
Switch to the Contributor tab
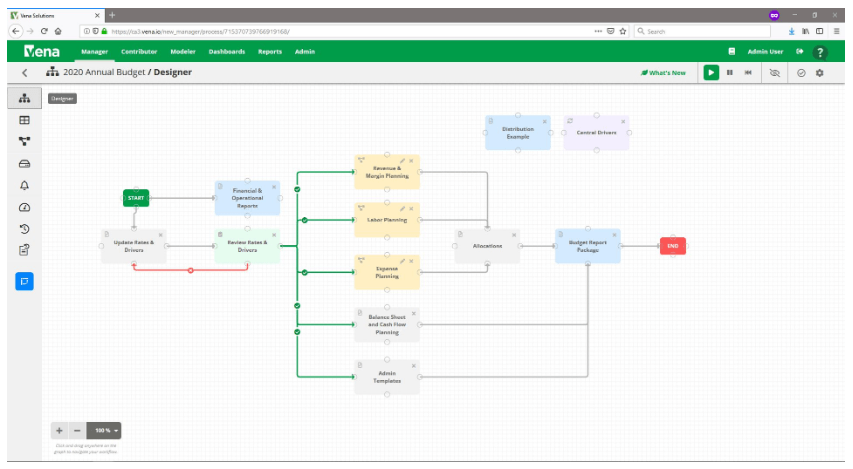tap(139, 52)
